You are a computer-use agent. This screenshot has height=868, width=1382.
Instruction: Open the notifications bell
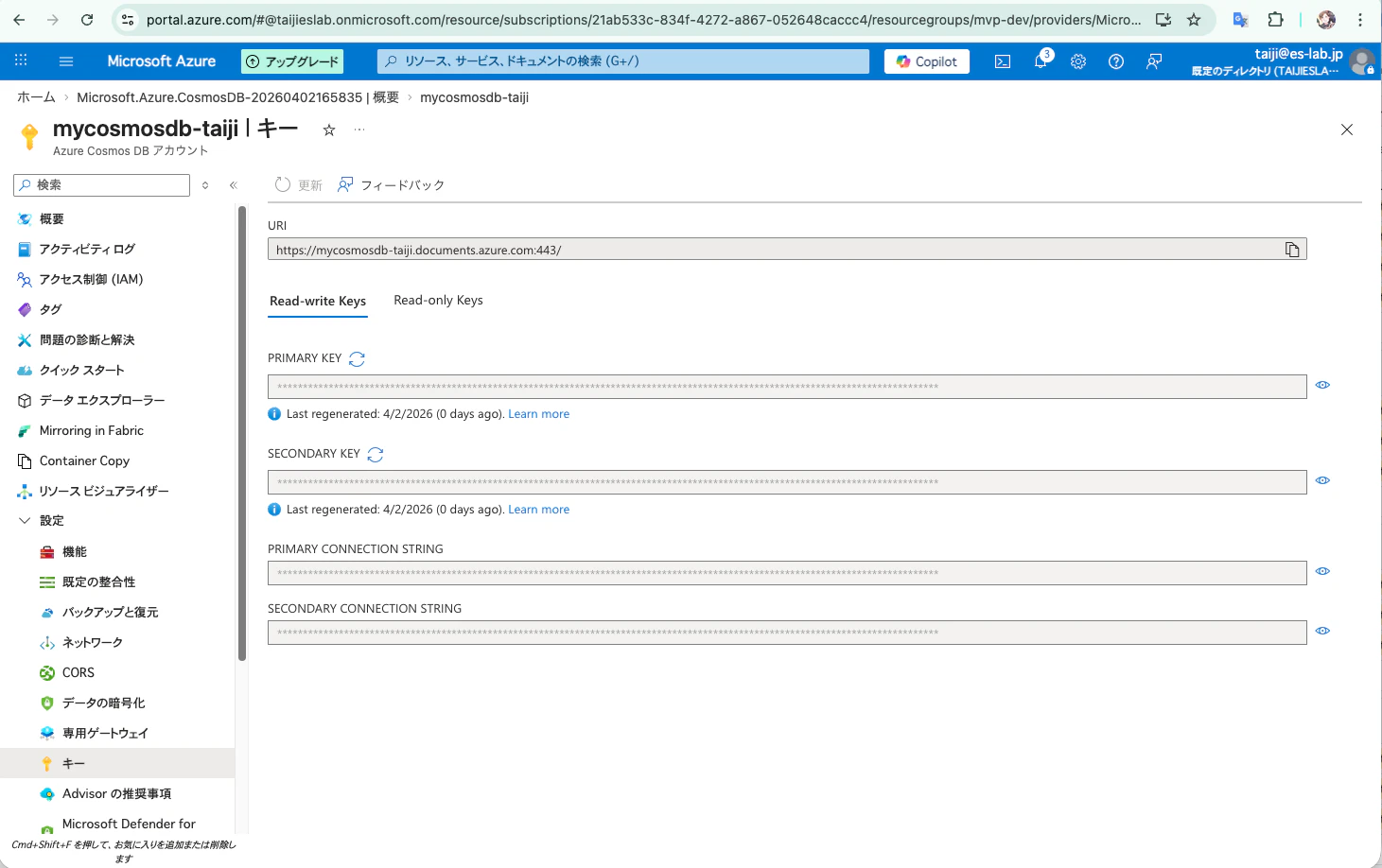coord(1041,61)
